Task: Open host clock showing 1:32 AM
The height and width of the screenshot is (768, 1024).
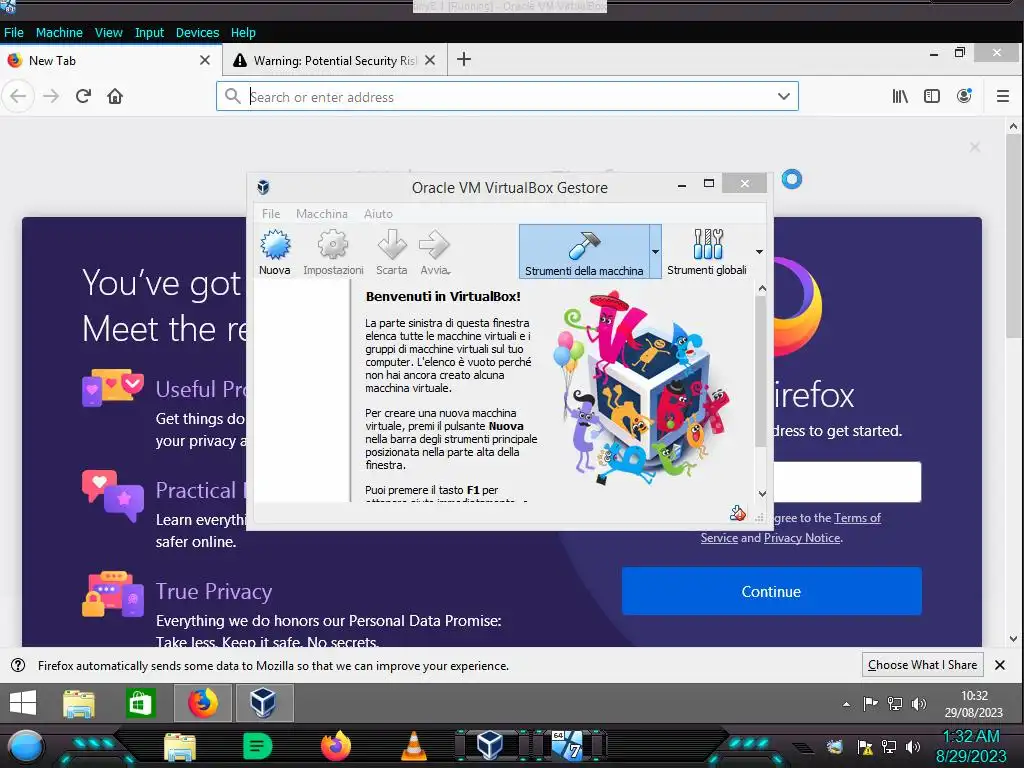Action: click(x=971, y=746)
